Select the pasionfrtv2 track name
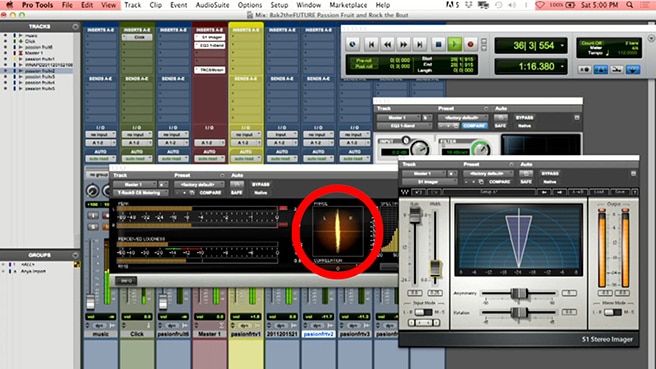Image resolution: width=656 pixels, height=369 pixels. click(x=318, y=334)
